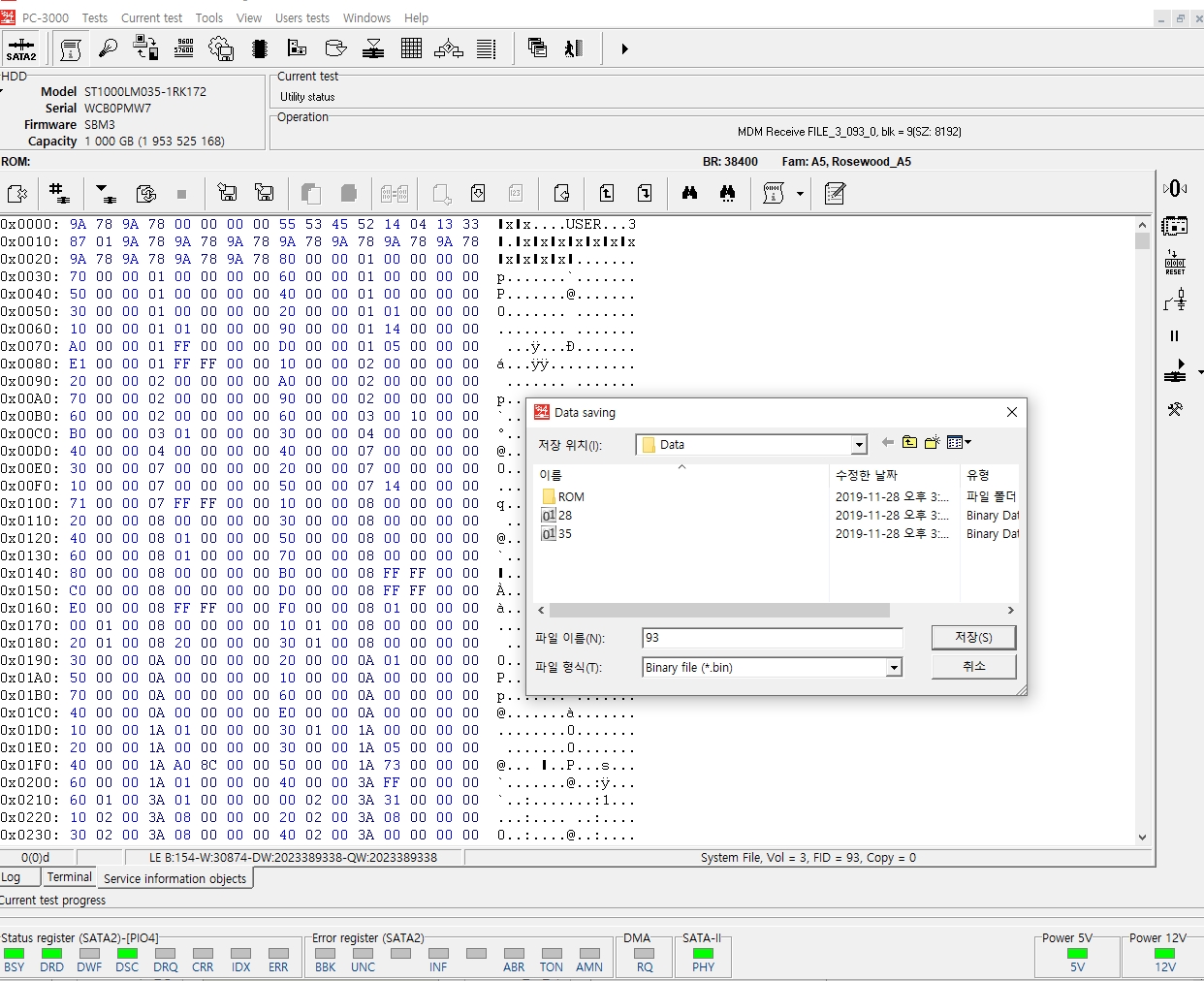Screen dimensions: 1204x981
Task: Click the grid table icon in top toolbar
Action: 411,48
